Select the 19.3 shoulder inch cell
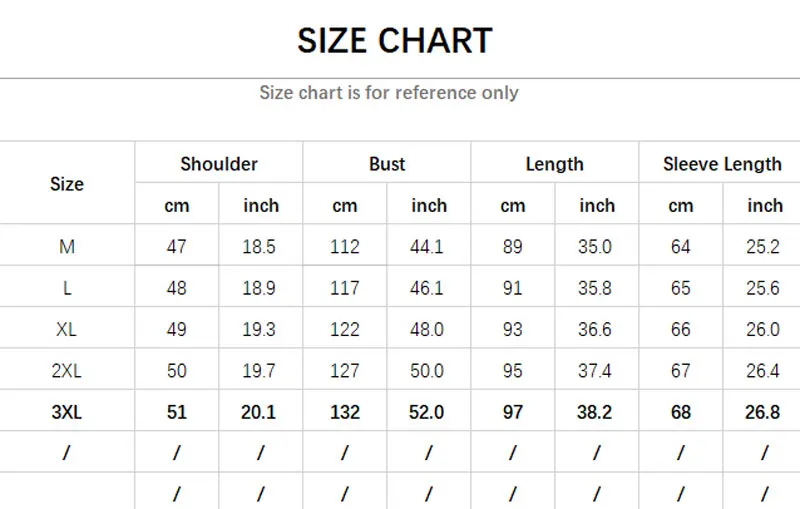Image resolution: width=800 pixels, height=509 pixels. click(x=259, y=329)
